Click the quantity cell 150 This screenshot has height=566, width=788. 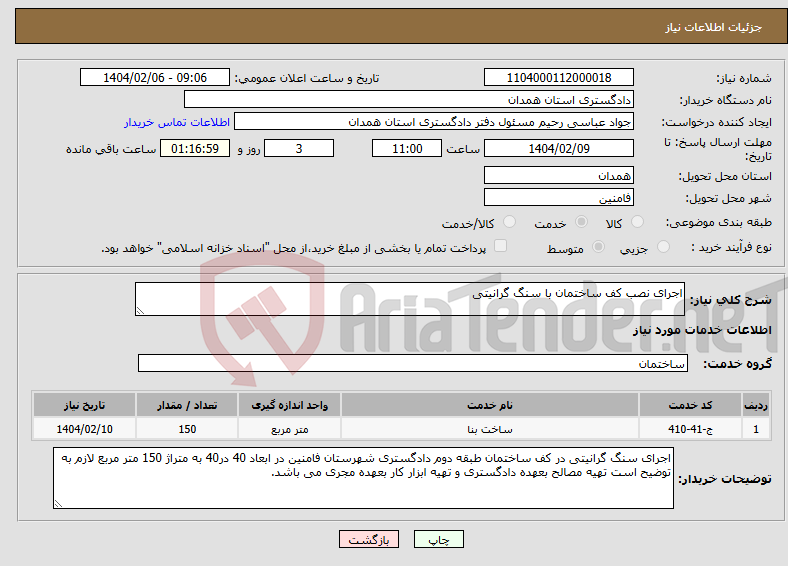187,429
